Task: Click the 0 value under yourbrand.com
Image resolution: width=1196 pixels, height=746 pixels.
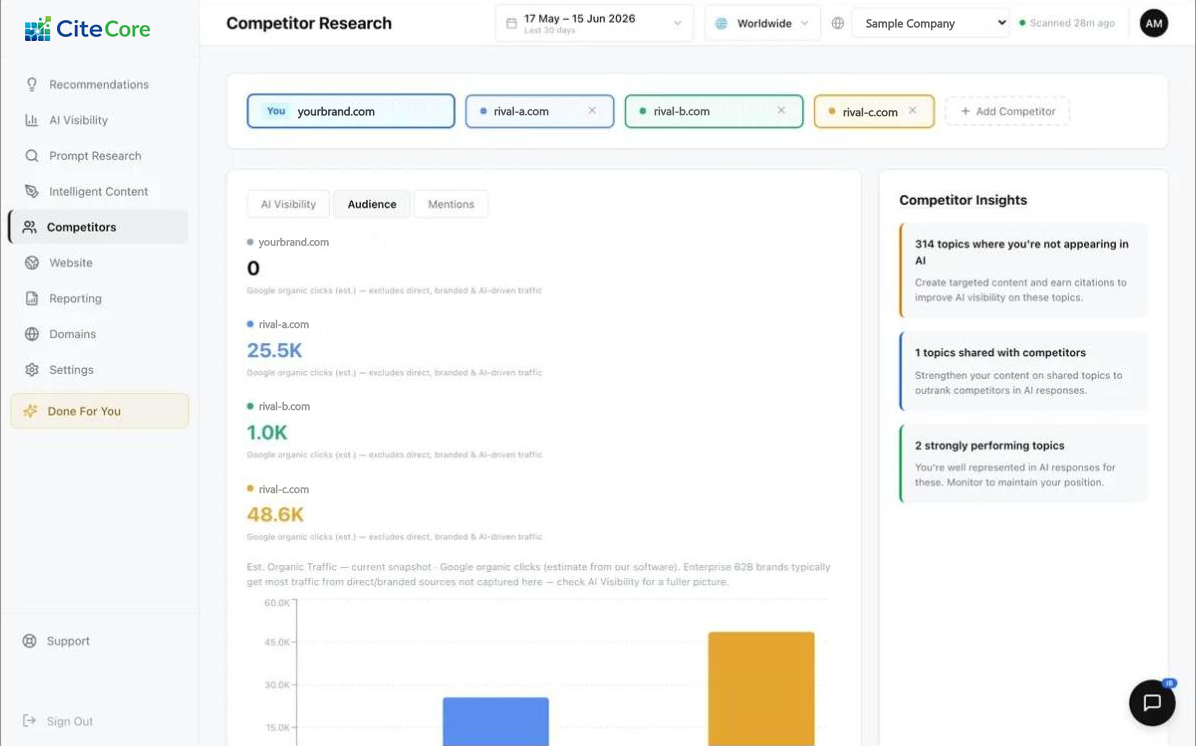Action: click(x=253, y=268)
